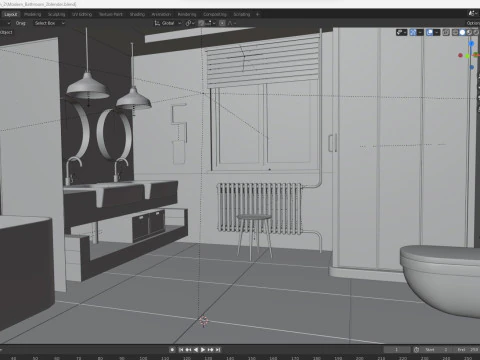Toggle preview range clock icon
The image size is (480, 360).
[416, 350]
